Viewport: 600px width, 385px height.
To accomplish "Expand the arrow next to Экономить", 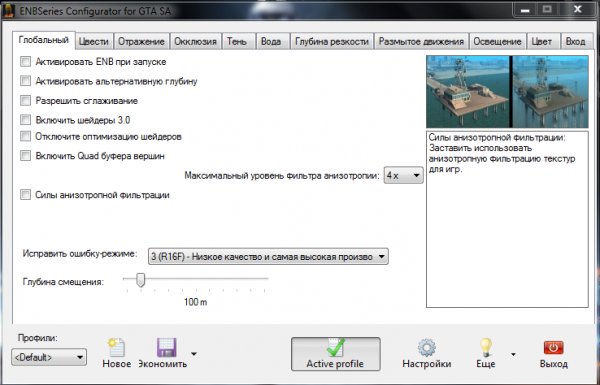I will 194,354.
